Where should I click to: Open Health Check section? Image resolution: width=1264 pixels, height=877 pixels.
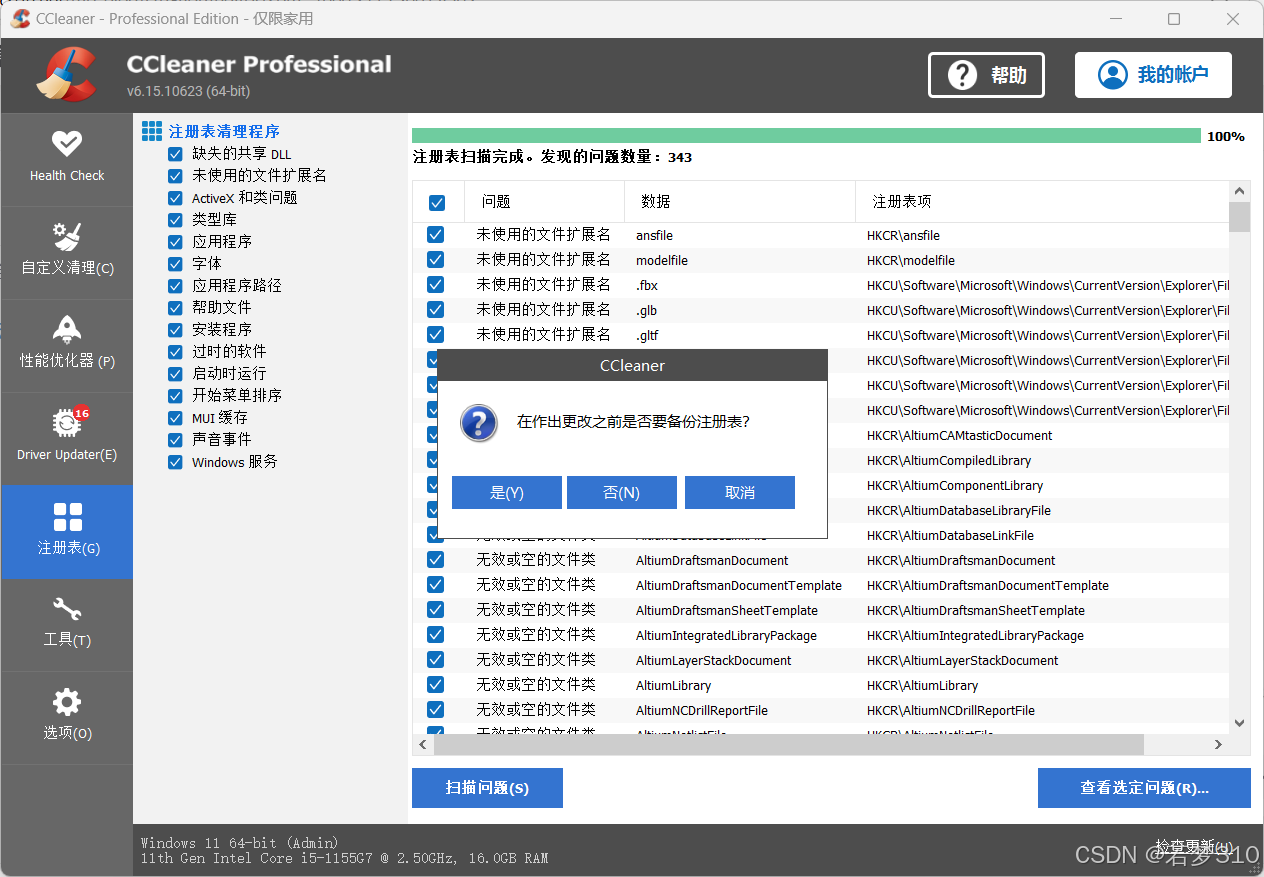coord(67,160)
